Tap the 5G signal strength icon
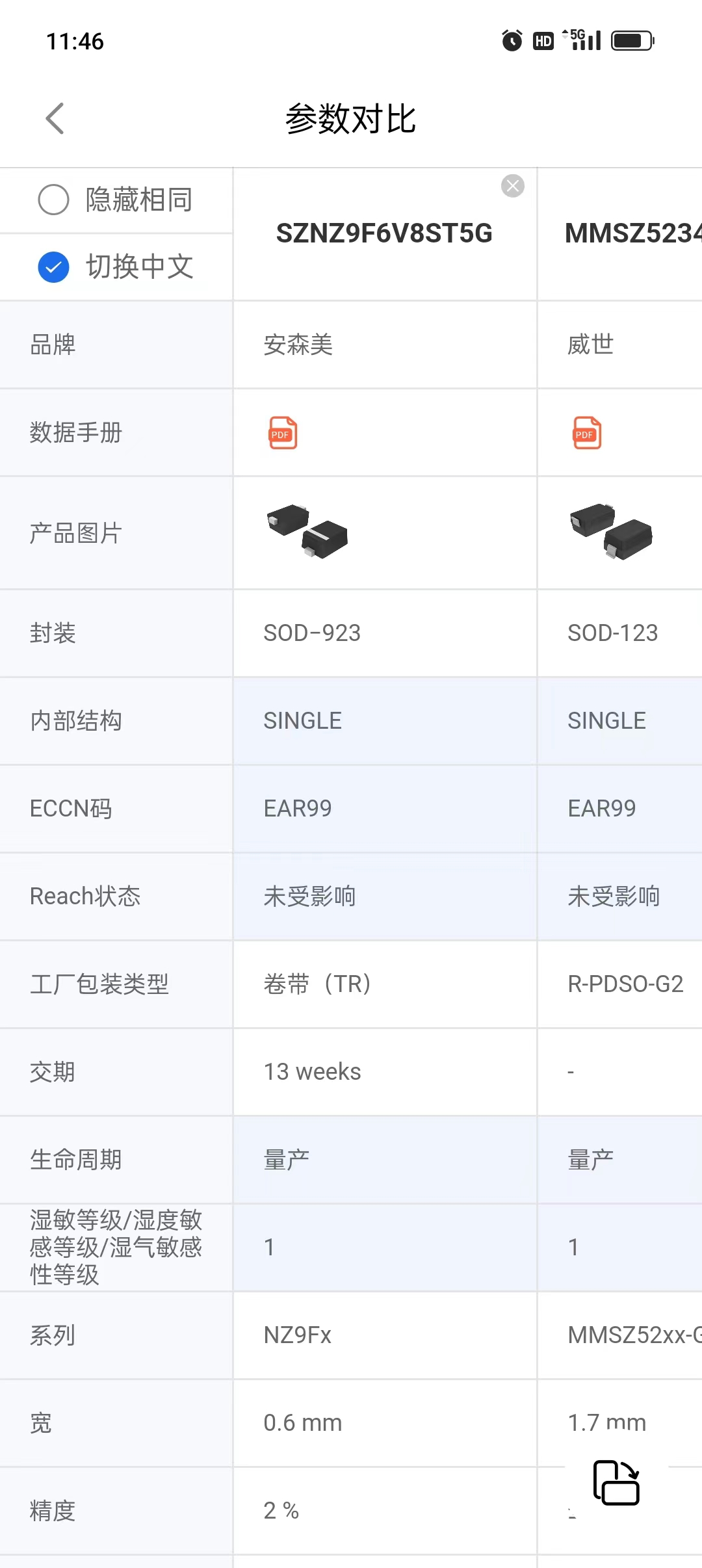Image resolution: width=702 pixels, height=1568 pixels. tap(583, 40)
